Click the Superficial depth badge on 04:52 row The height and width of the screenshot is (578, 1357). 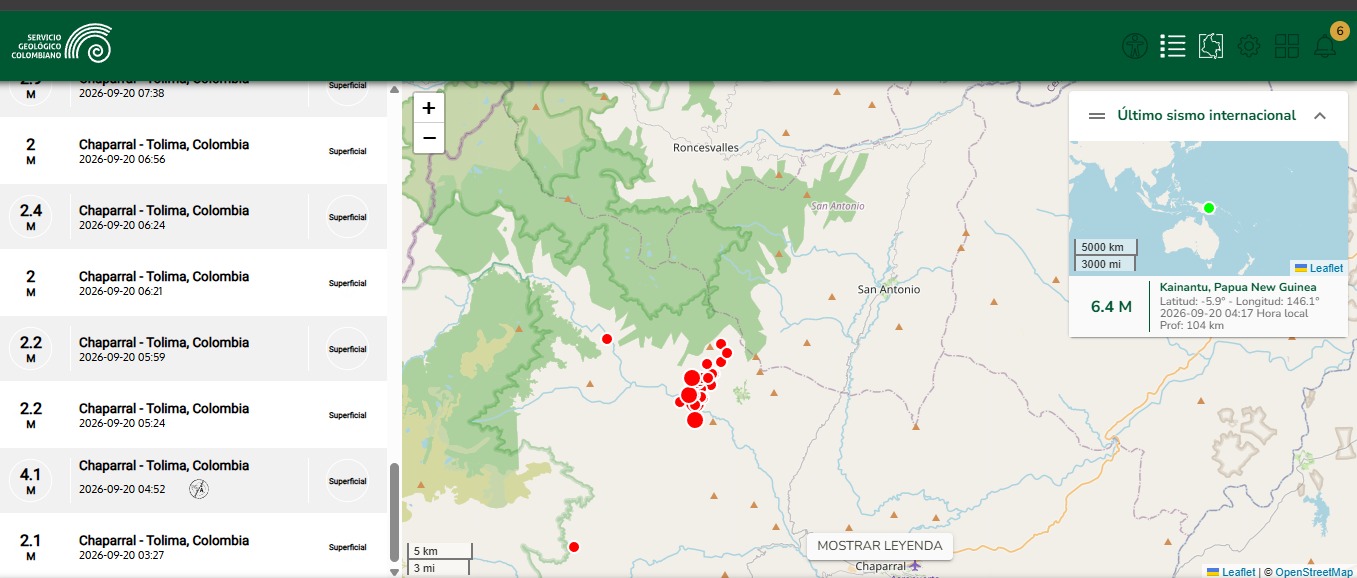[x=348, y=481]
